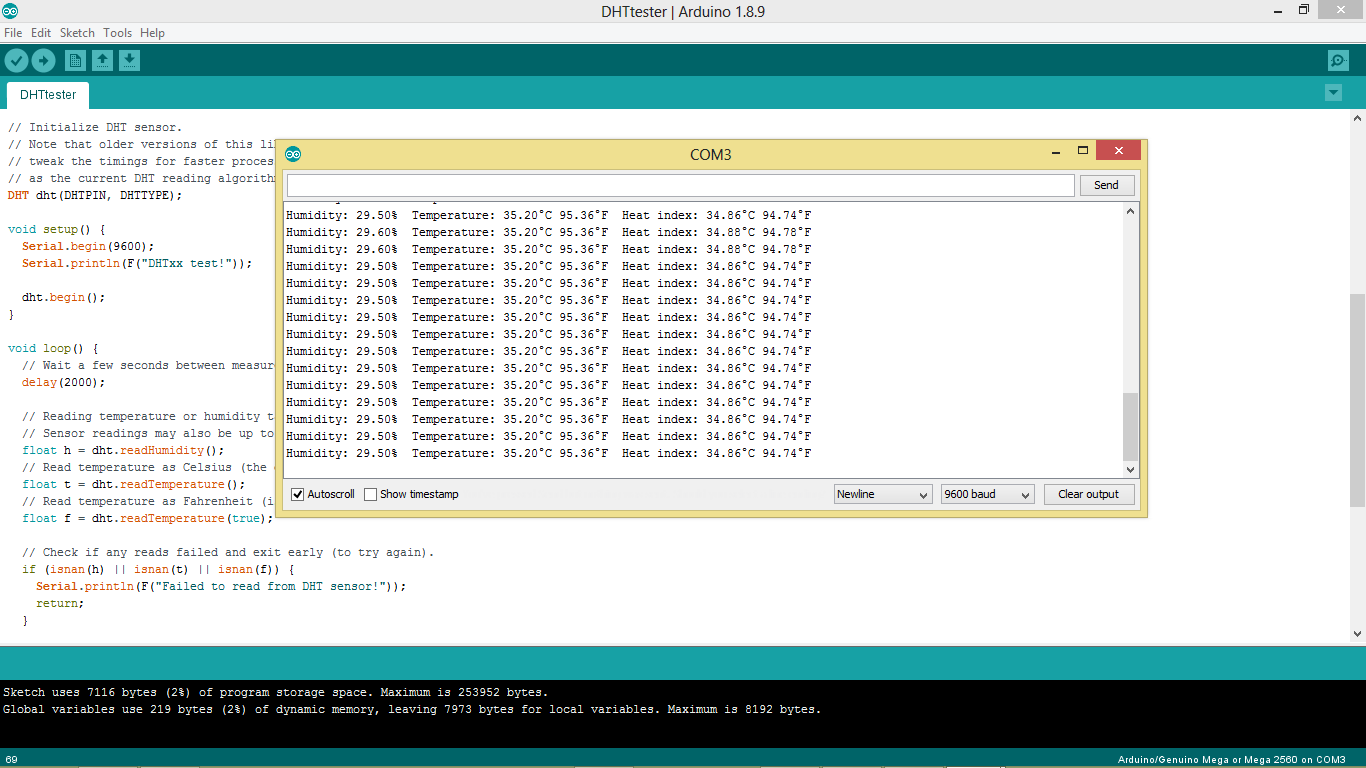Click '// Check if any reads failed' comment
Viewport: 1366px width, 768px height.
[228, 552]
